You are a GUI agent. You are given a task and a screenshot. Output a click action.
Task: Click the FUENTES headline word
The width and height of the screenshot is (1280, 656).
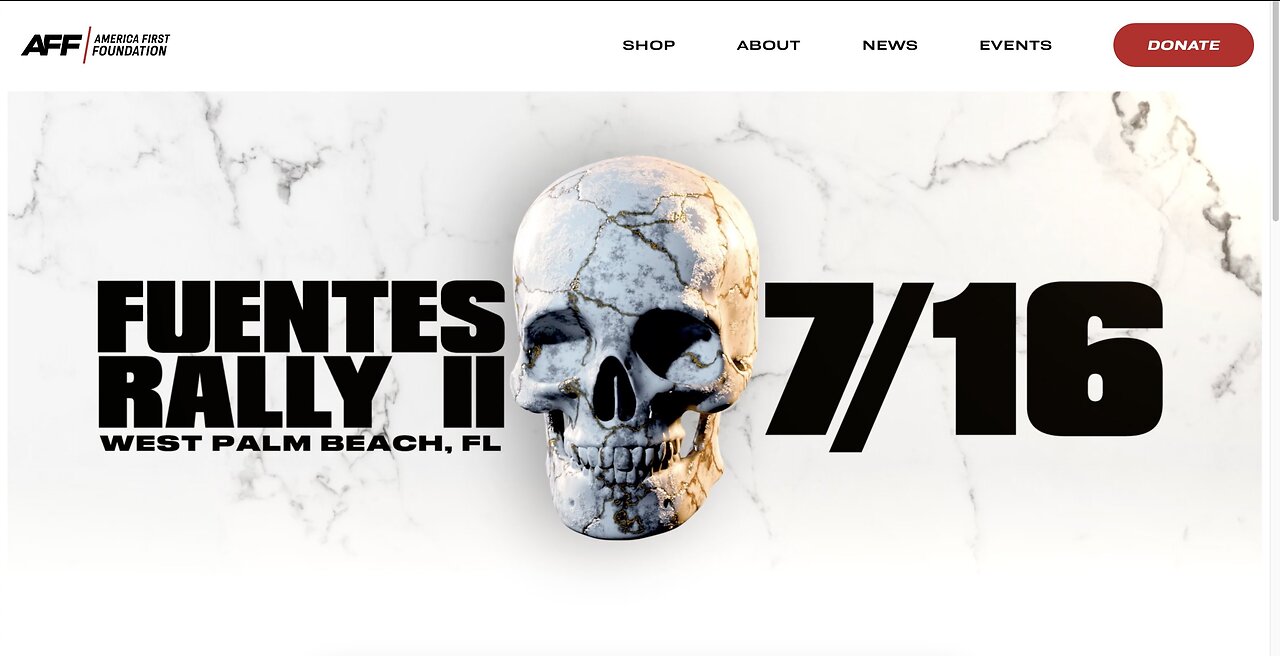click(302, 316)
